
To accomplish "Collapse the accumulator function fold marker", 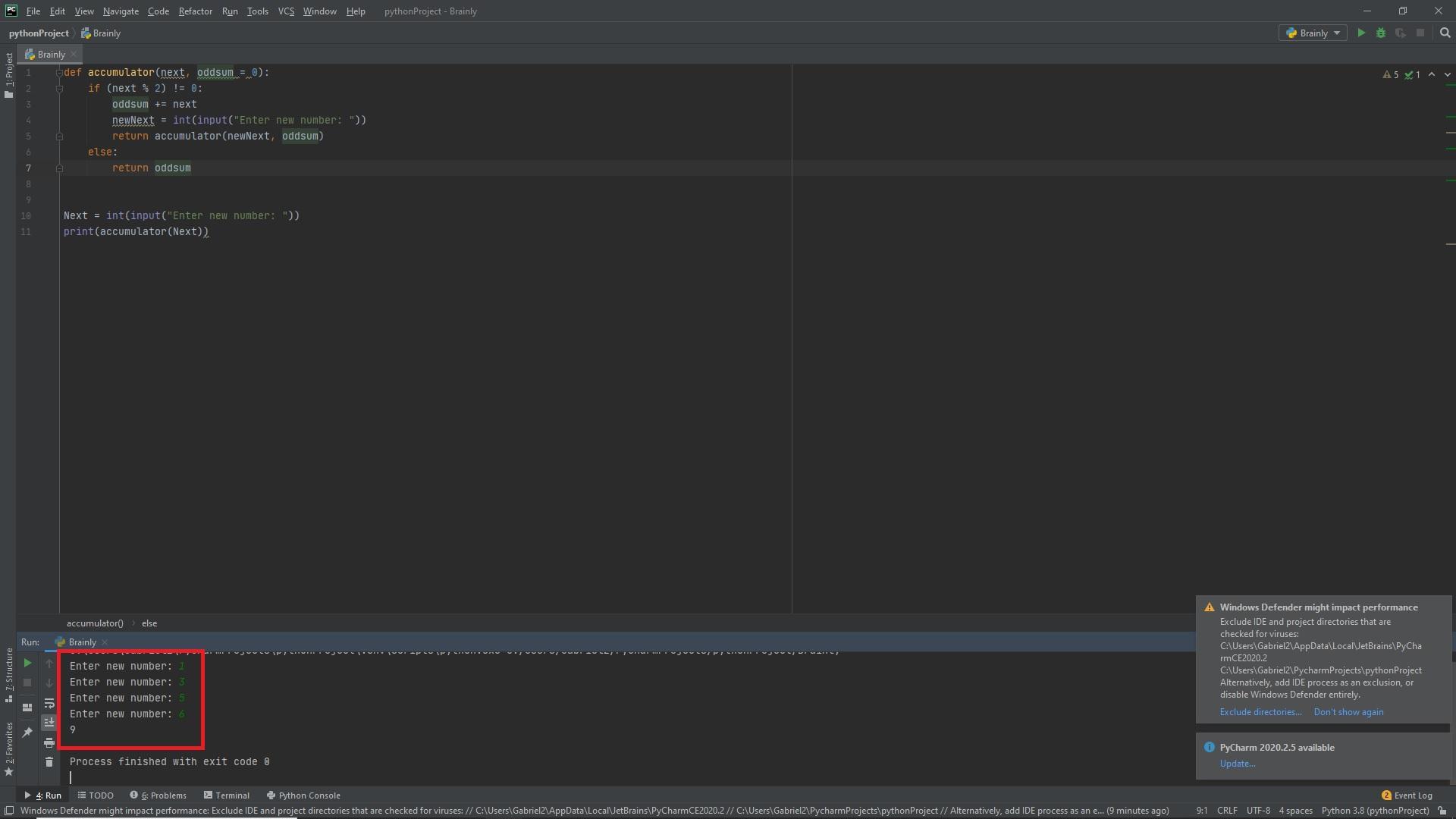I will pyautogui.click(x=59, y=73).
